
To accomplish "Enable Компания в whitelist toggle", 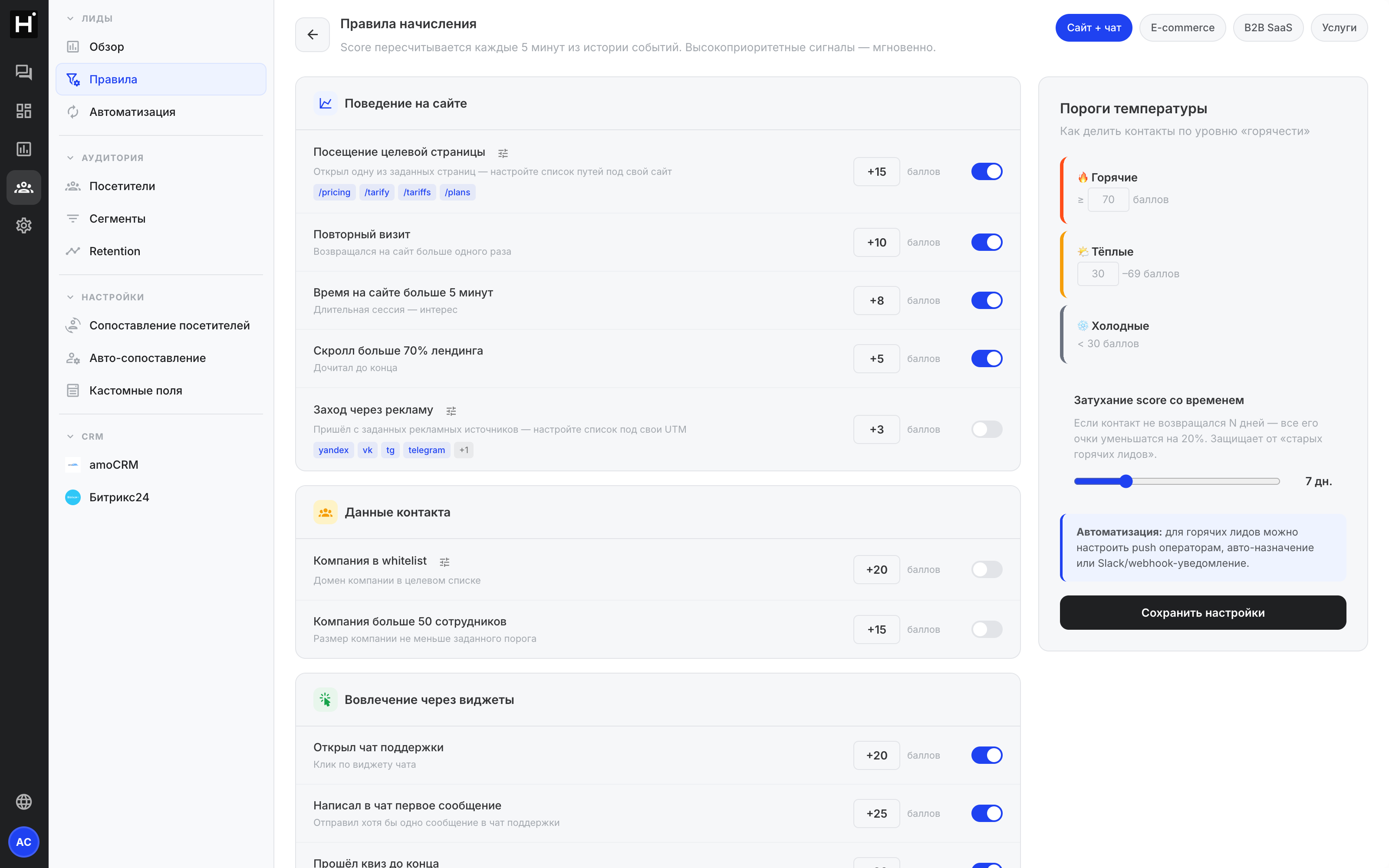I will click(987, 569).
